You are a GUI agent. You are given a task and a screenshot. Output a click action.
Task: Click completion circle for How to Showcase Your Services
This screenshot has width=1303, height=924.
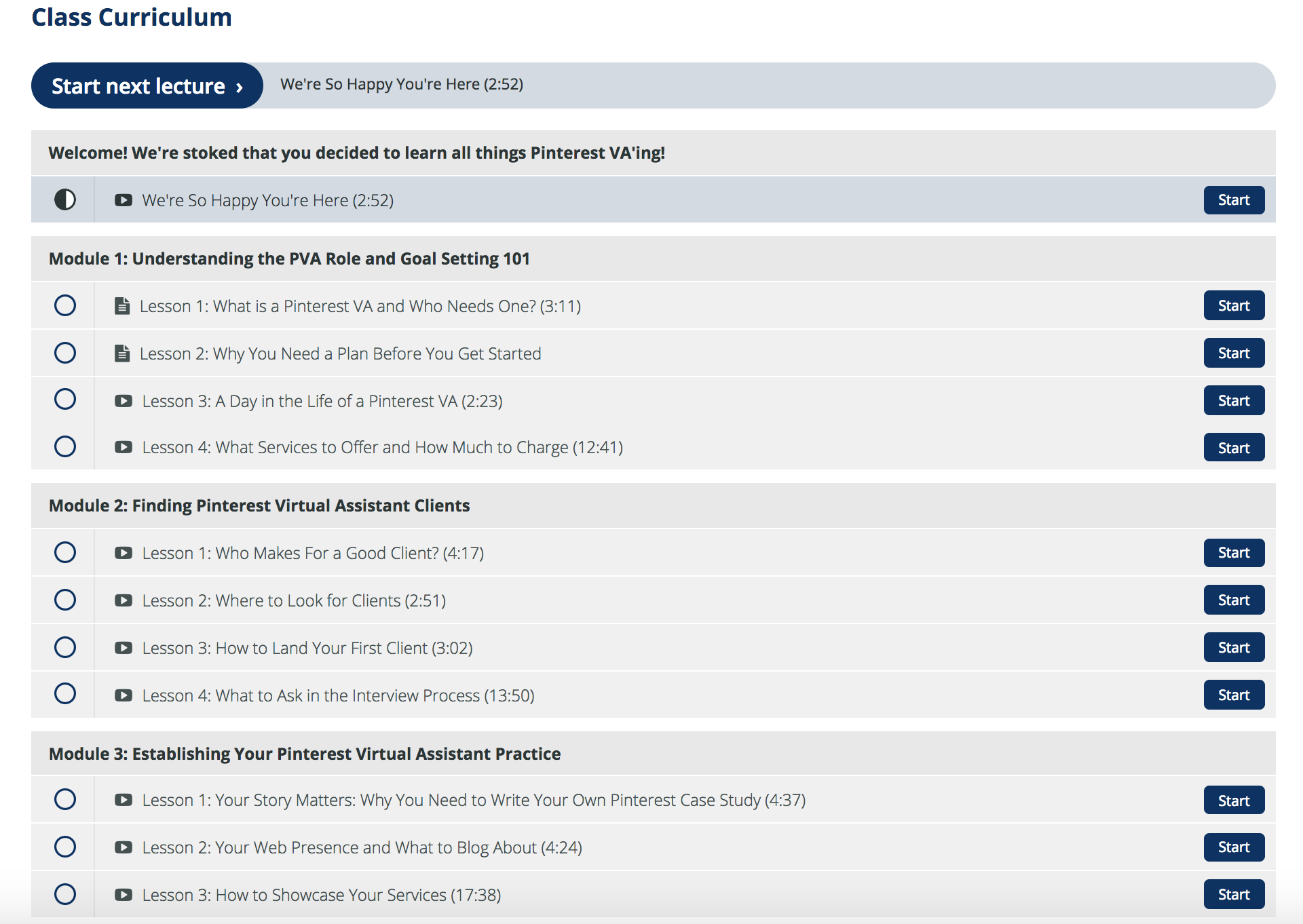(65, 894)
